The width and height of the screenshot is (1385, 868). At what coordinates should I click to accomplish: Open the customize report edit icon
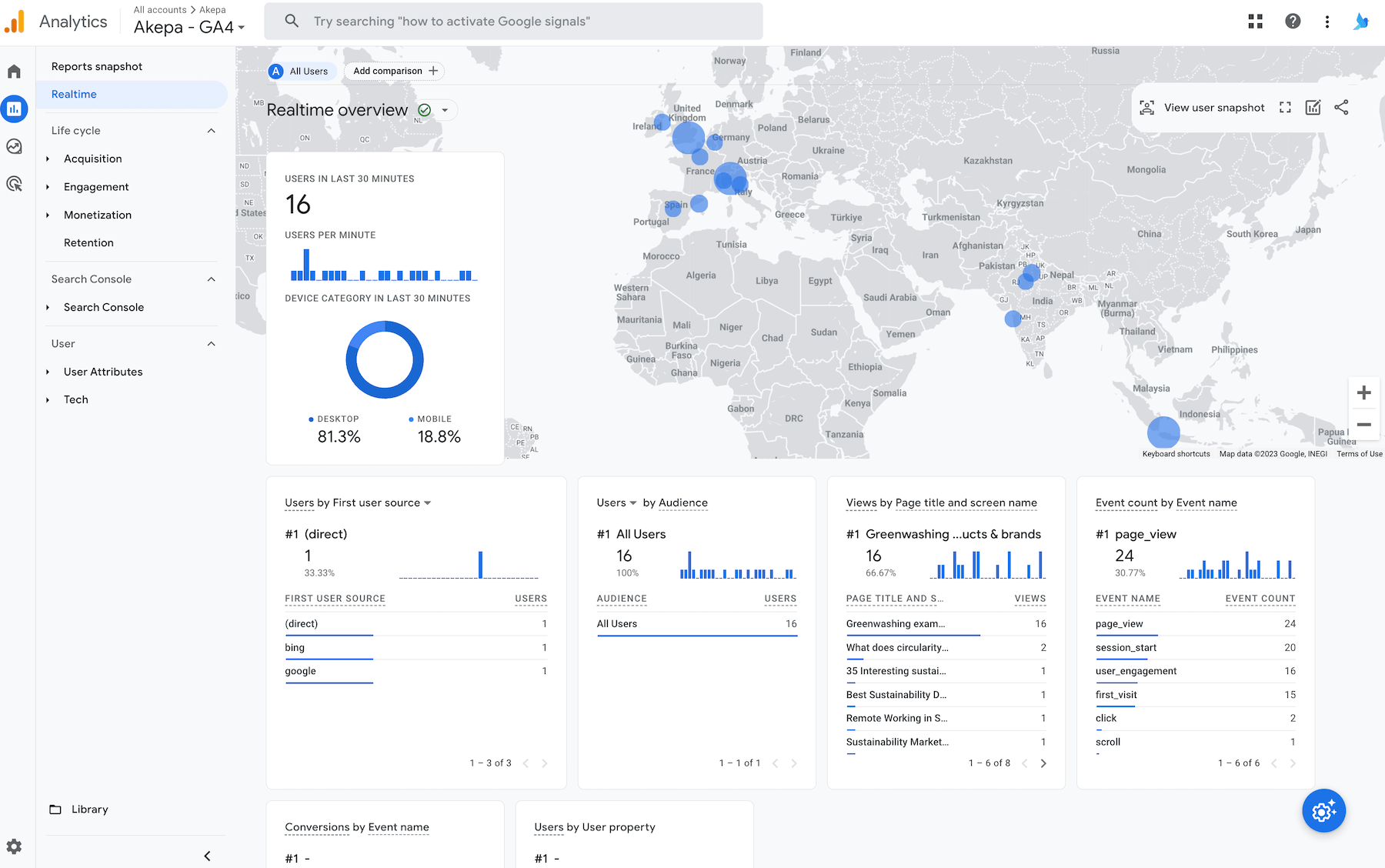(1313, 108)
